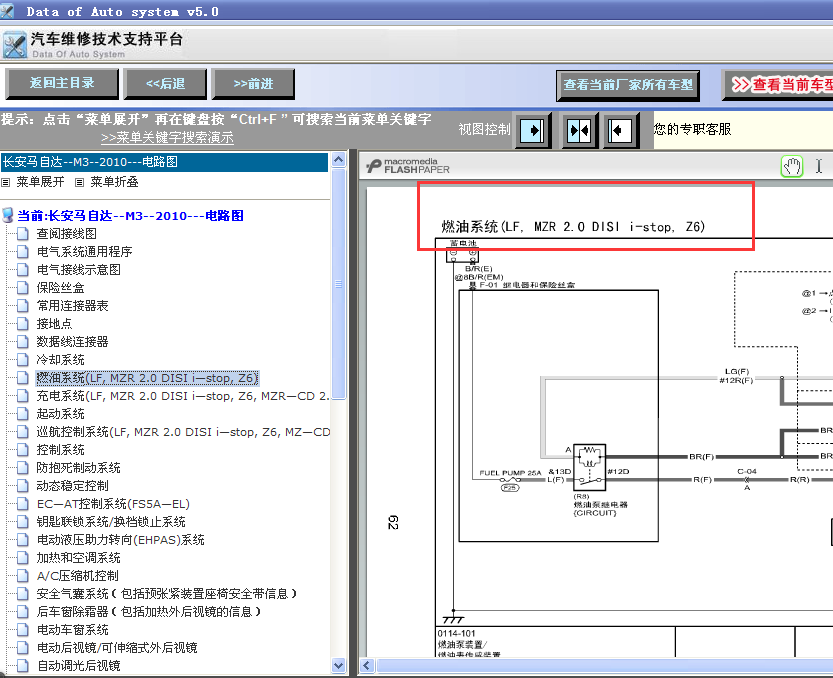Screen dimensions: 833x678
Task: Click FUEL PUMP 25A fuse label
Action: pyautogui.click(x=510, y=472)
